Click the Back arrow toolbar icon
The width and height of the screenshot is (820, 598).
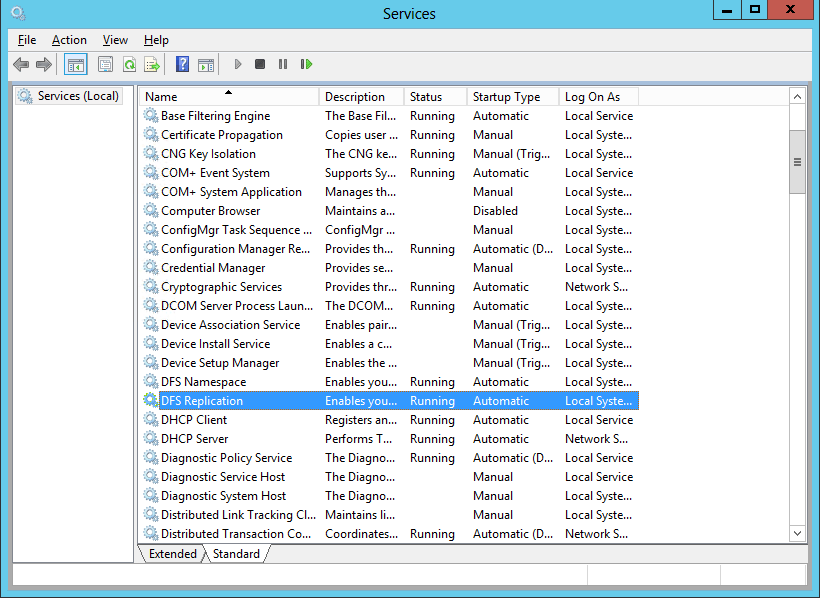[x=21, y=64]
